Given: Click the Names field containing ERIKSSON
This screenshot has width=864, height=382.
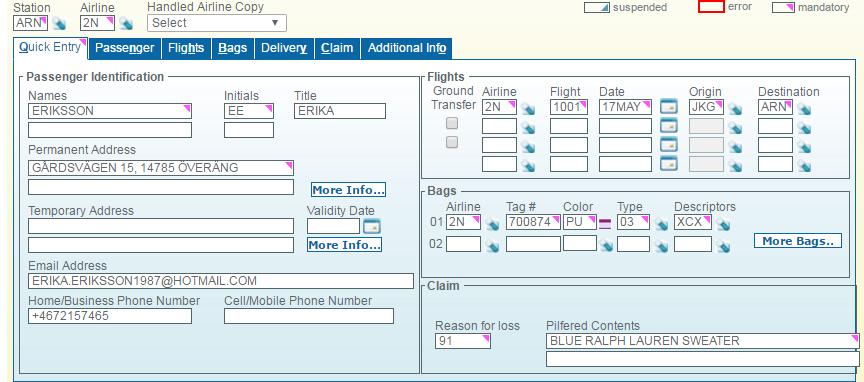Looking at the screenshot, I should pos(110,111).
